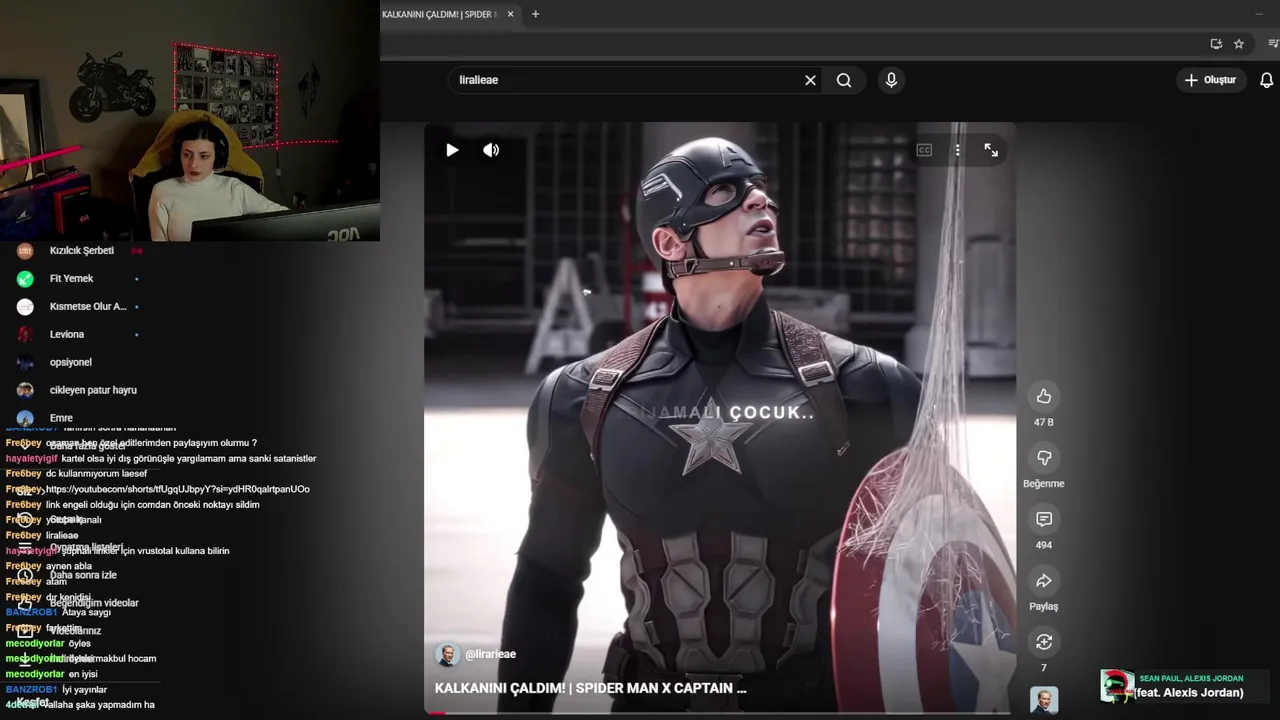This screenshot has height=720, width=1280.
Task: Click the install app icon in address bar
Action: point(1216,44)
